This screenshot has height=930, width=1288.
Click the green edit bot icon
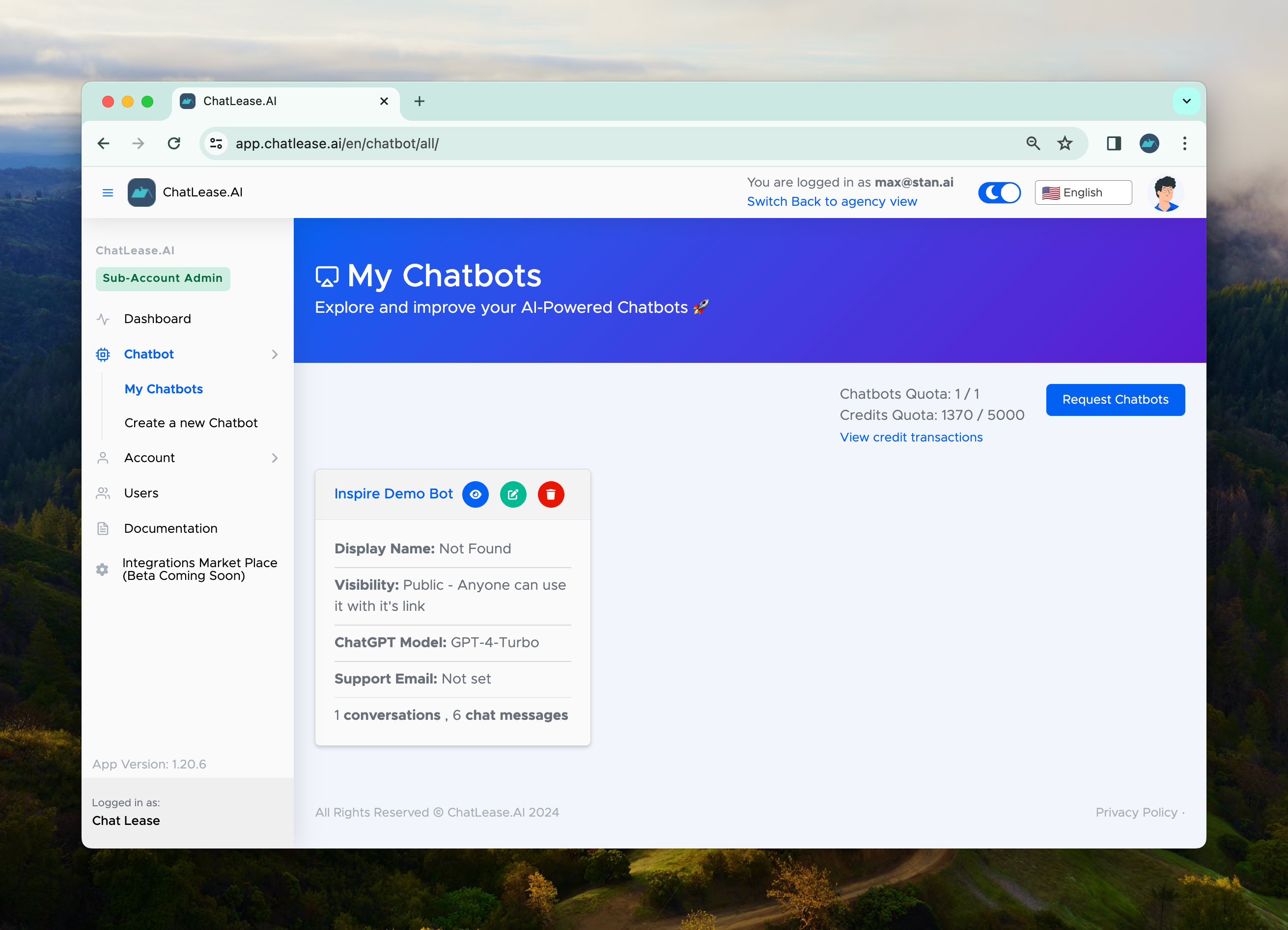(x=513, y=494)
